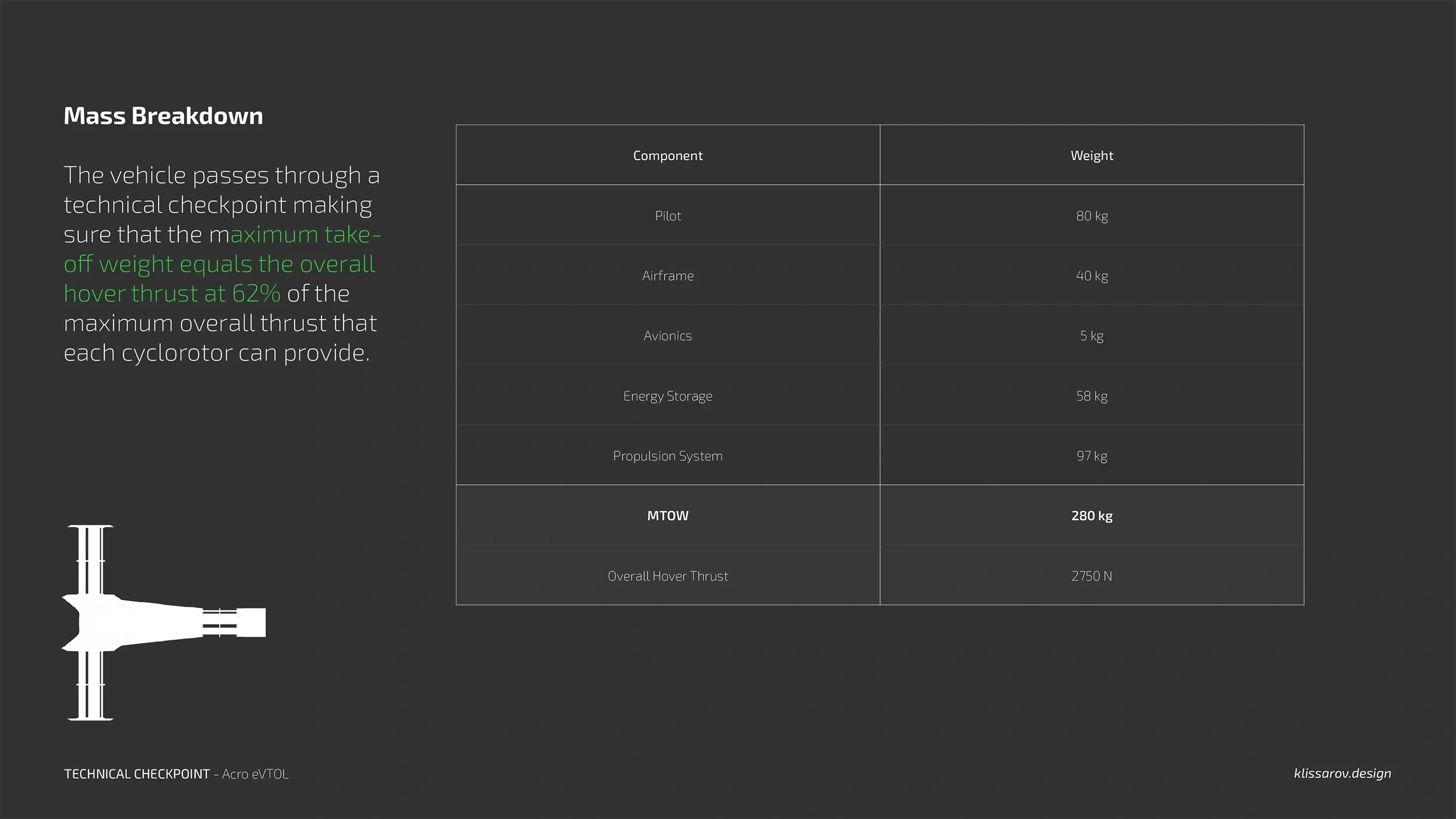
Task: Click the TECHNICAL CHECKPOINT footer label
Action: click(x=137, y=774)
